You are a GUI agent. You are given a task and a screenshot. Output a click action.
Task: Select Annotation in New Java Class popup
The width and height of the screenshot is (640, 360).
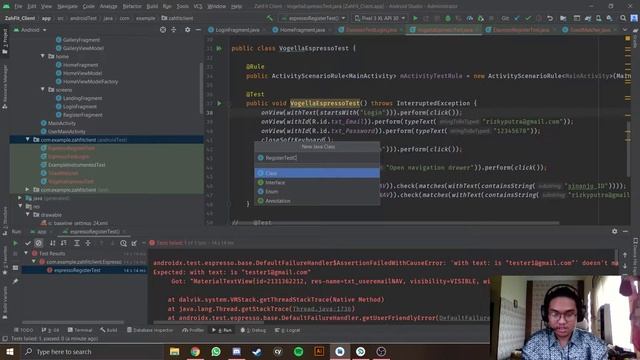[x=317, y=201]
